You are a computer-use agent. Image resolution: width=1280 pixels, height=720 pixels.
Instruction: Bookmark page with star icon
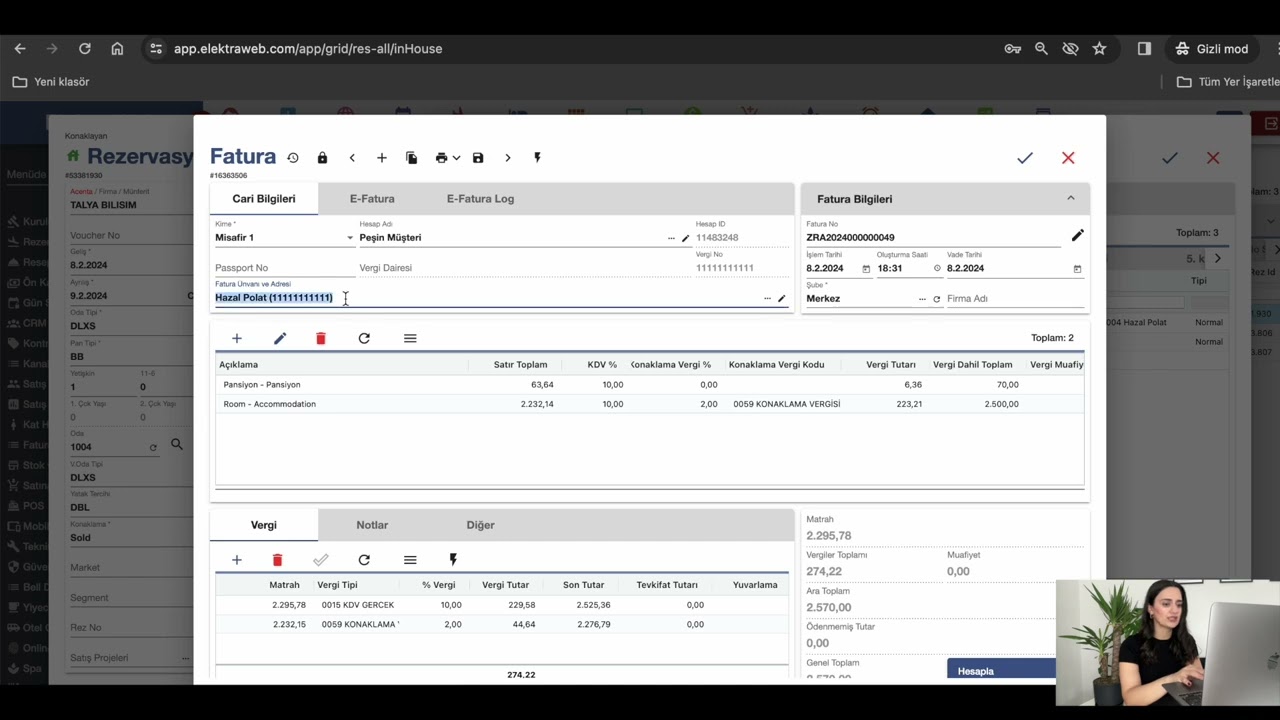[1099, 48]
